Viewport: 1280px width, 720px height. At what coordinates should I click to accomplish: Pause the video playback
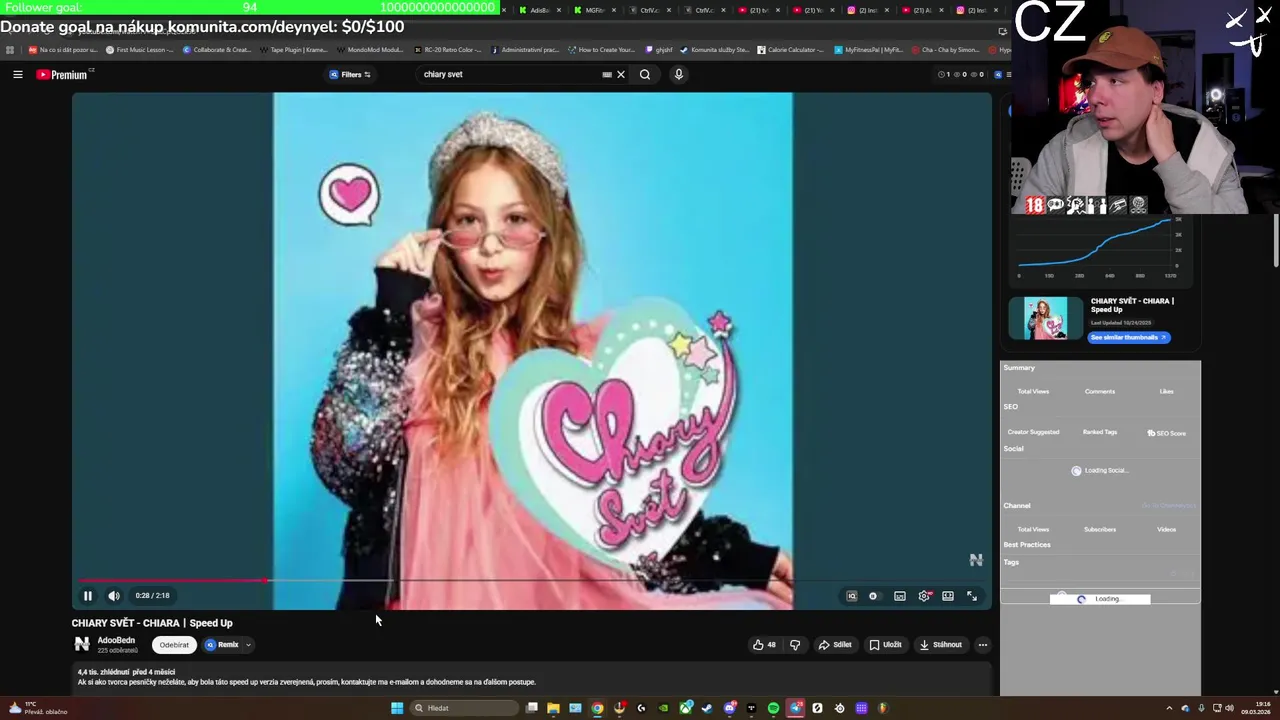pos(87,596)
